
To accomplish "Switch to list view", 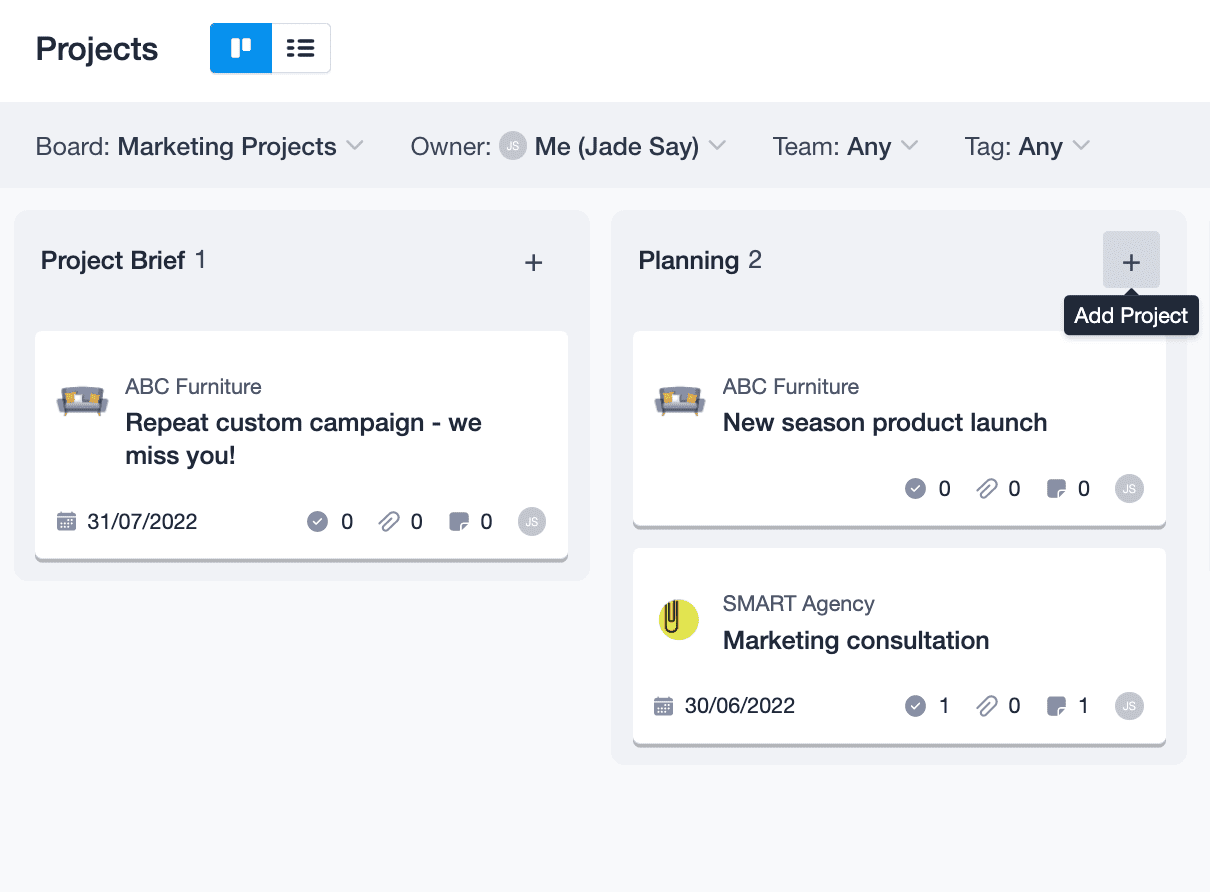I will pos(301,48).
